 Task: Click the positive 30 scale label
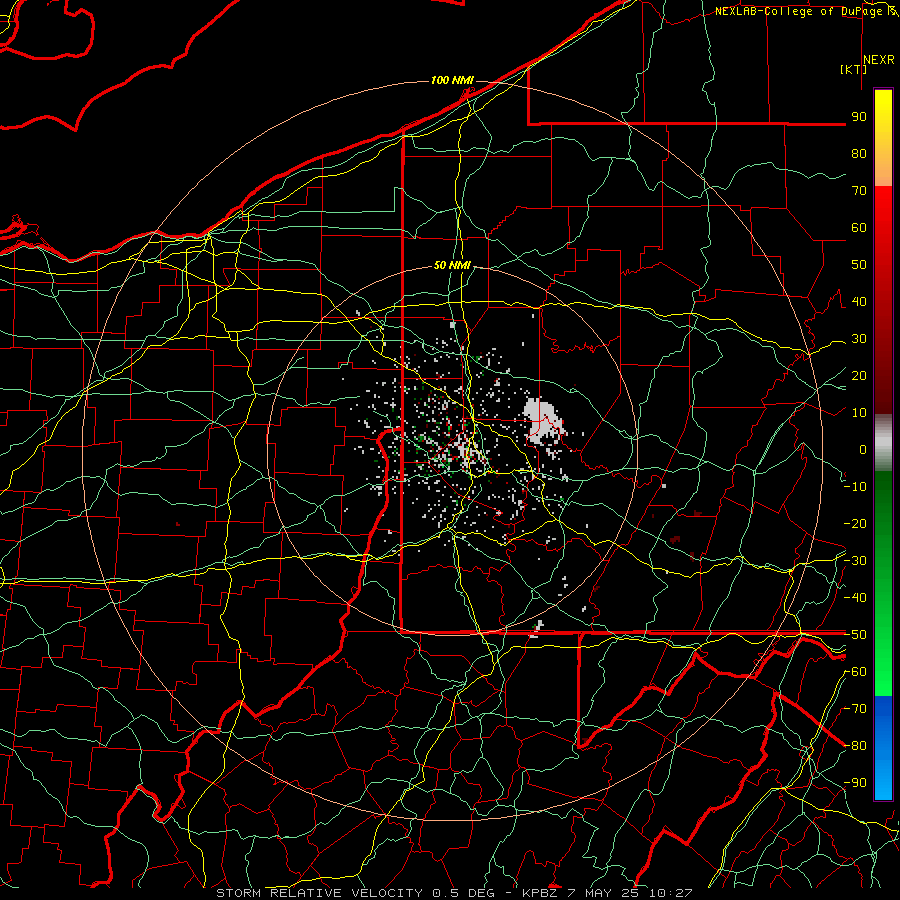point(859,339)
